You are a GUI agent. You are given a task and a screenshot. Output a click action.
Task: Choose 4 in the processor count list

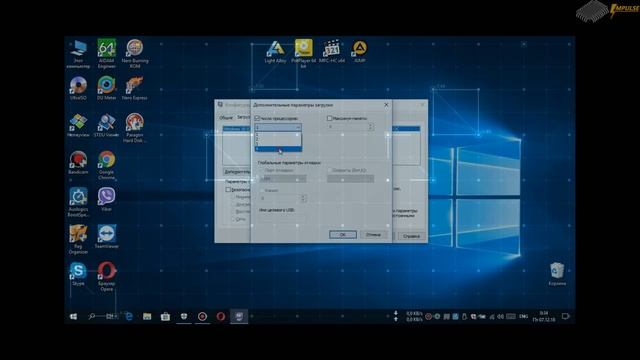click(278, 149)
